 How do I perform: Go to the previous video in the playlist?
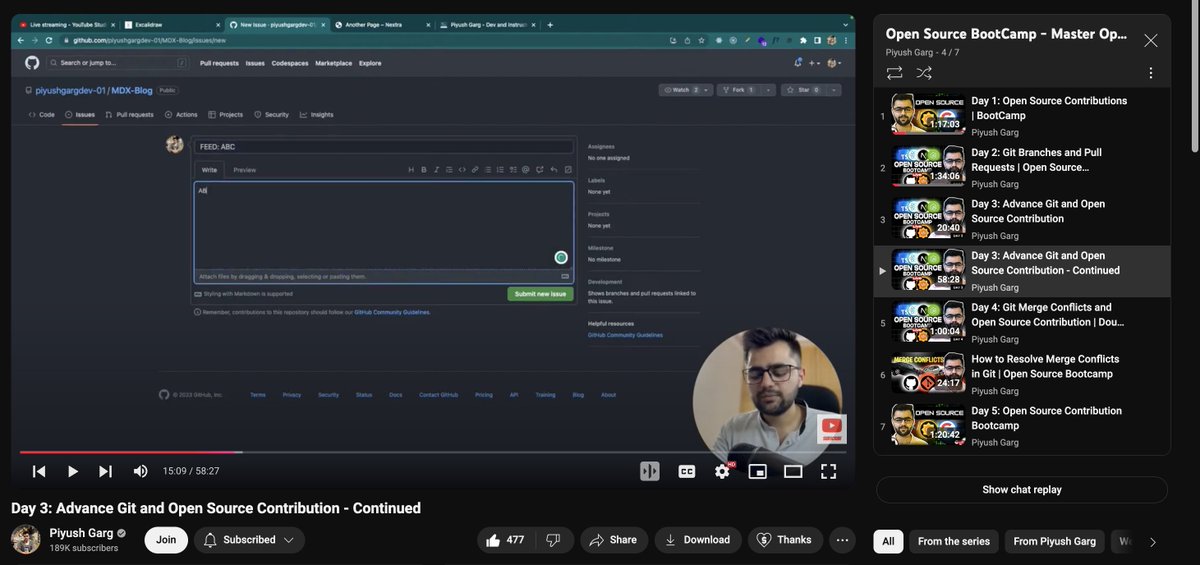coord(39,471)
